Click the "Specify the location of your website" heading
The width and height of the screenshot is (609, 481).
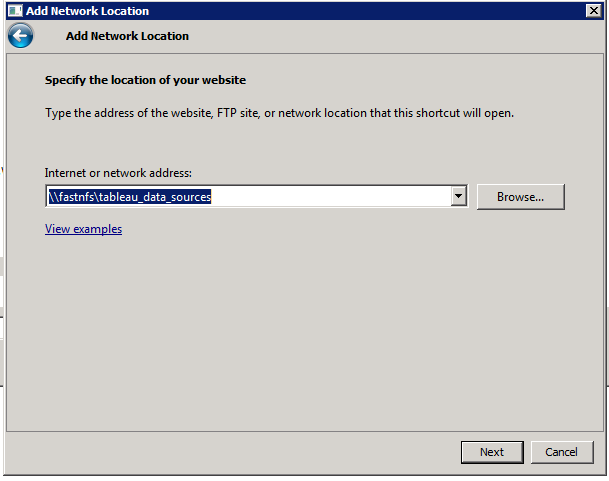click(145, 80)
